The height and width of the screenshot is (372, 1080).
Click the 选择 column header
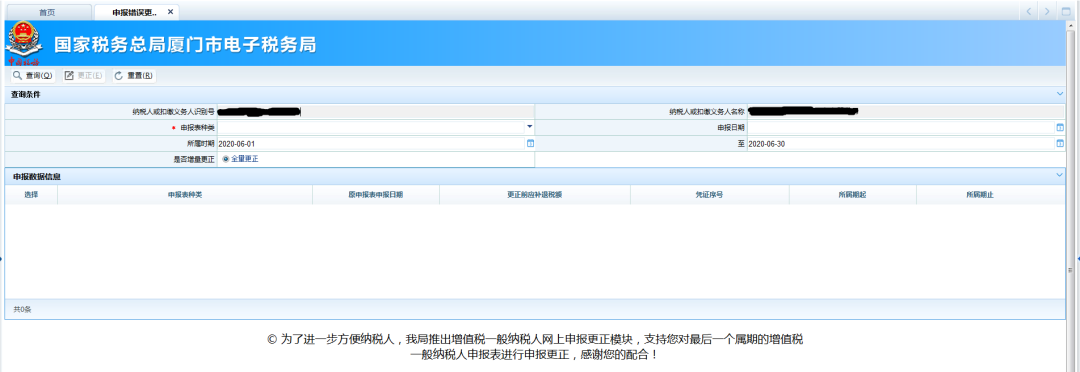[31, 195]
